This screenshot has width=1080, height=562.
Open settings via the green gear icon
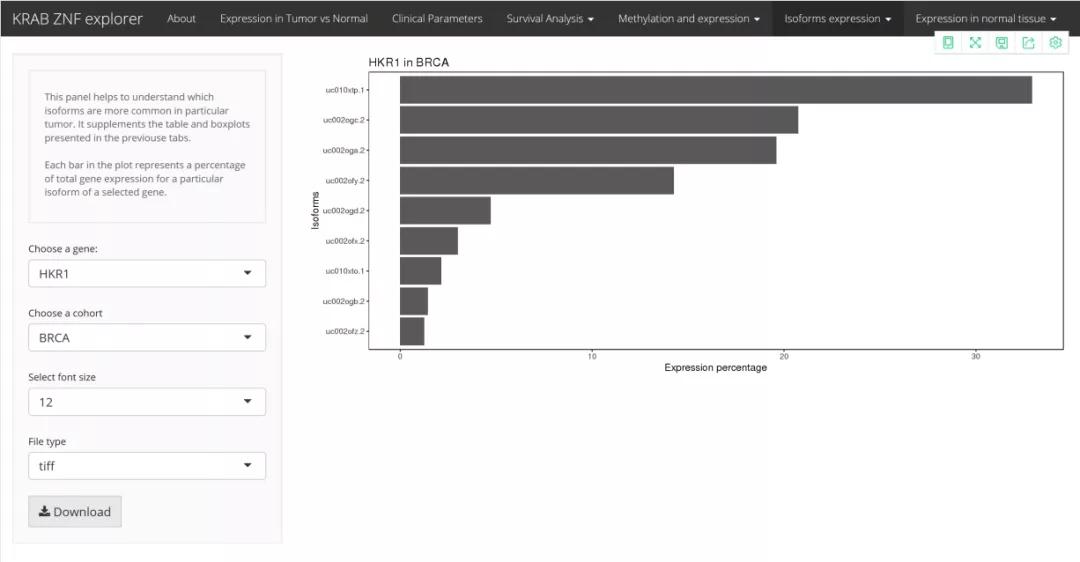1055,43
